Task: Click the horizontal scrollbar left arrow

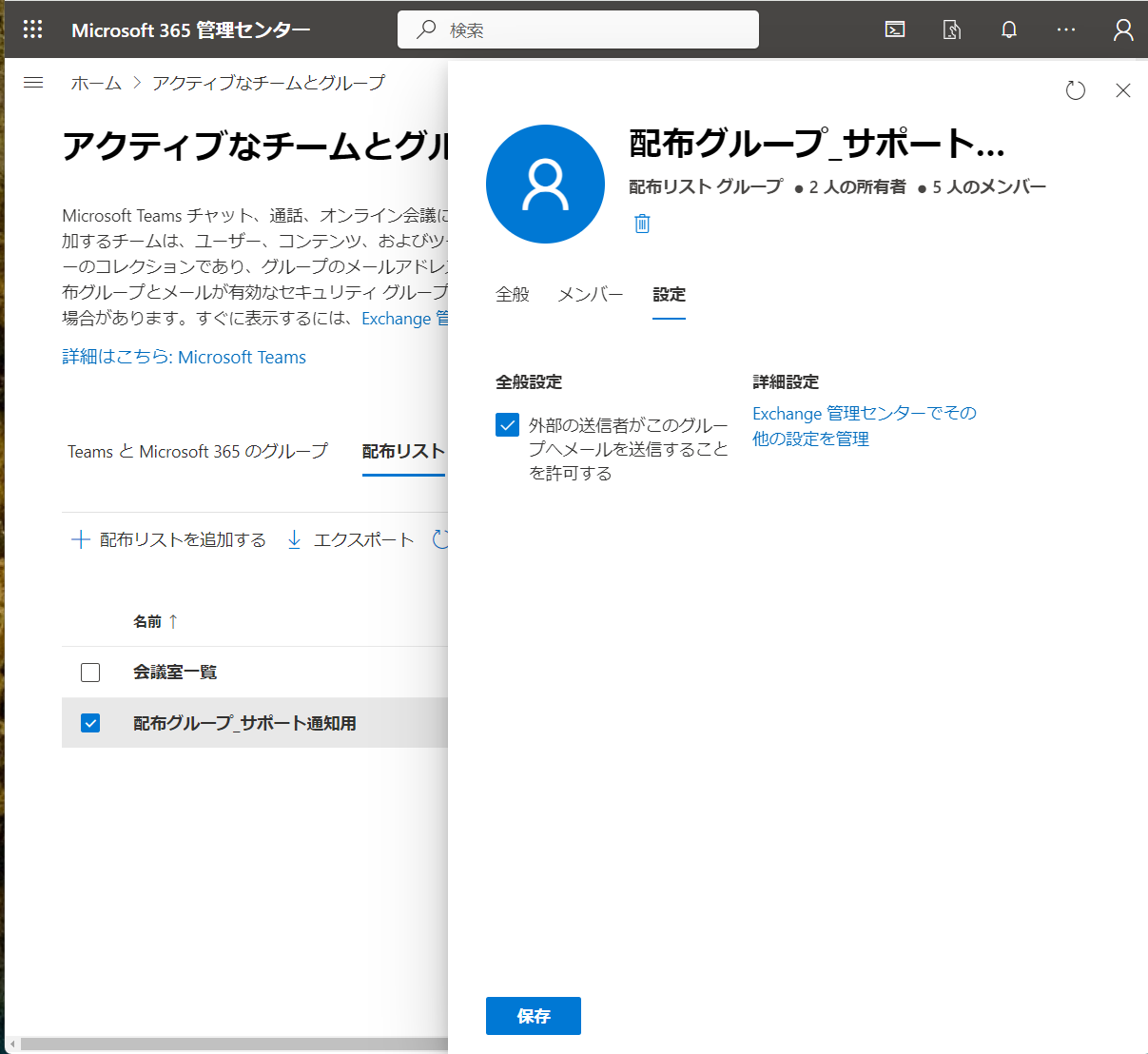Action: [x=13, y=1044]
